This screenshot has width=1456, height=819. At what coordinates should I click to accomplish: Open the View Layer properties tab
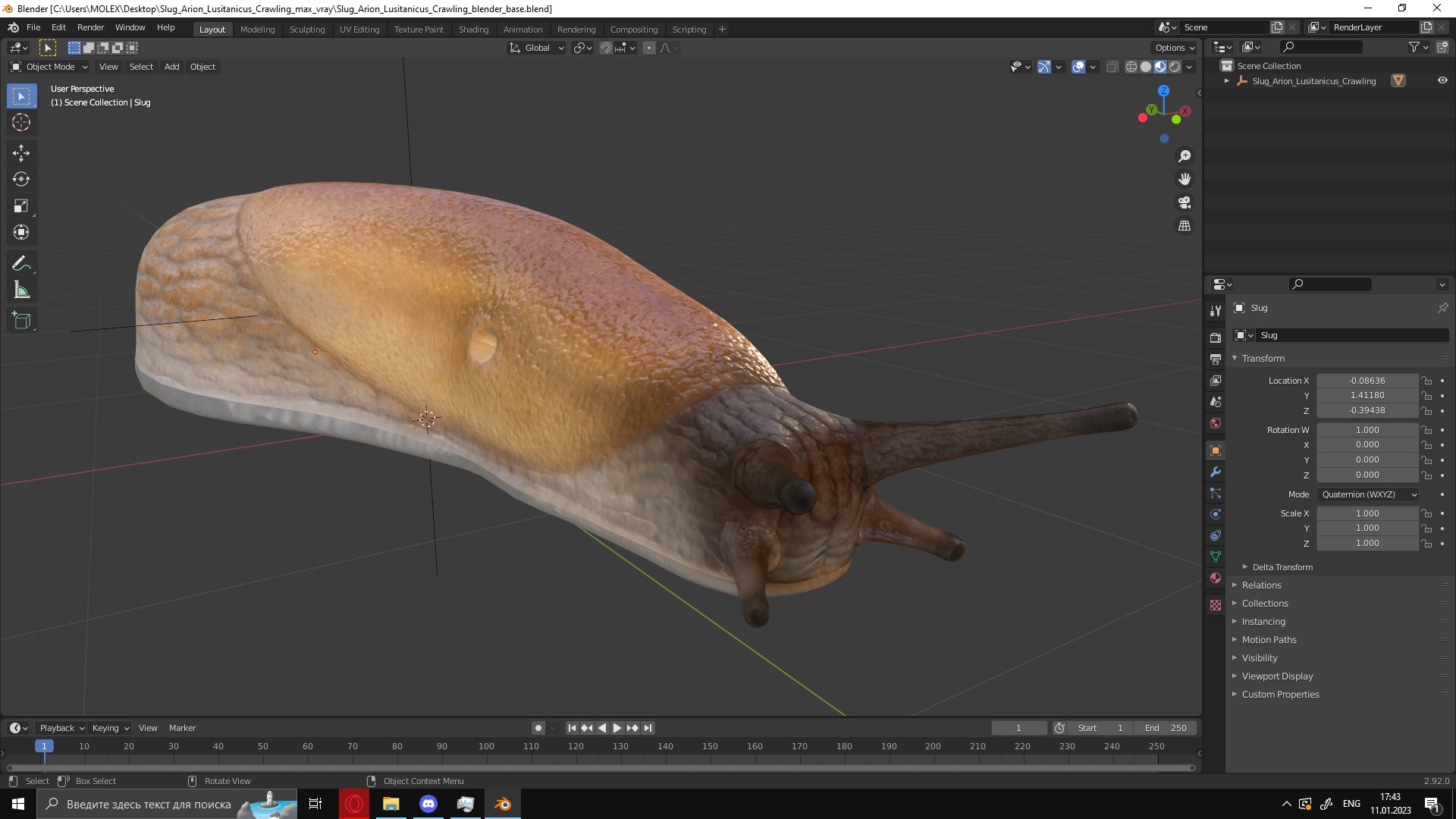tap(1216, 380)
